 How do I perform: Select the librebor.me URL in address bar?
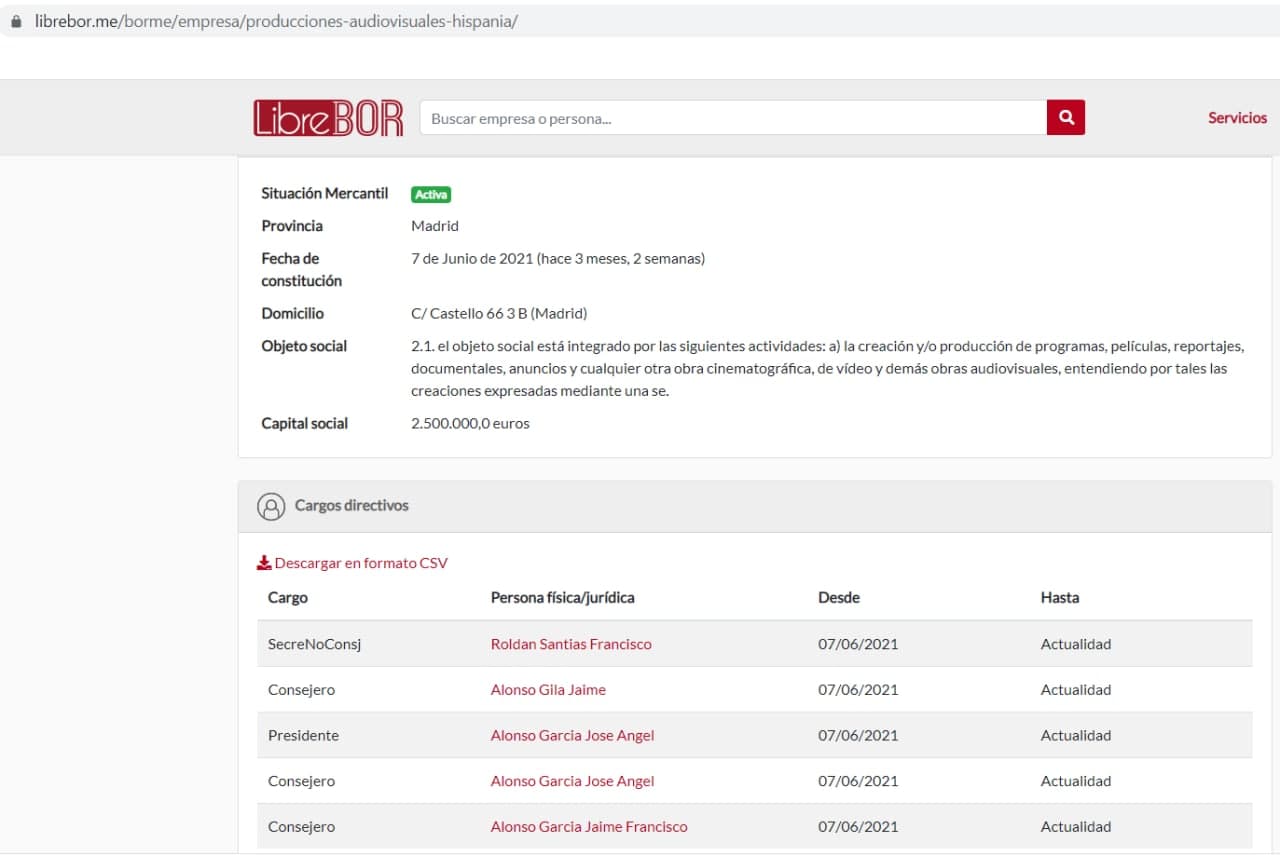tap(276, 21)
